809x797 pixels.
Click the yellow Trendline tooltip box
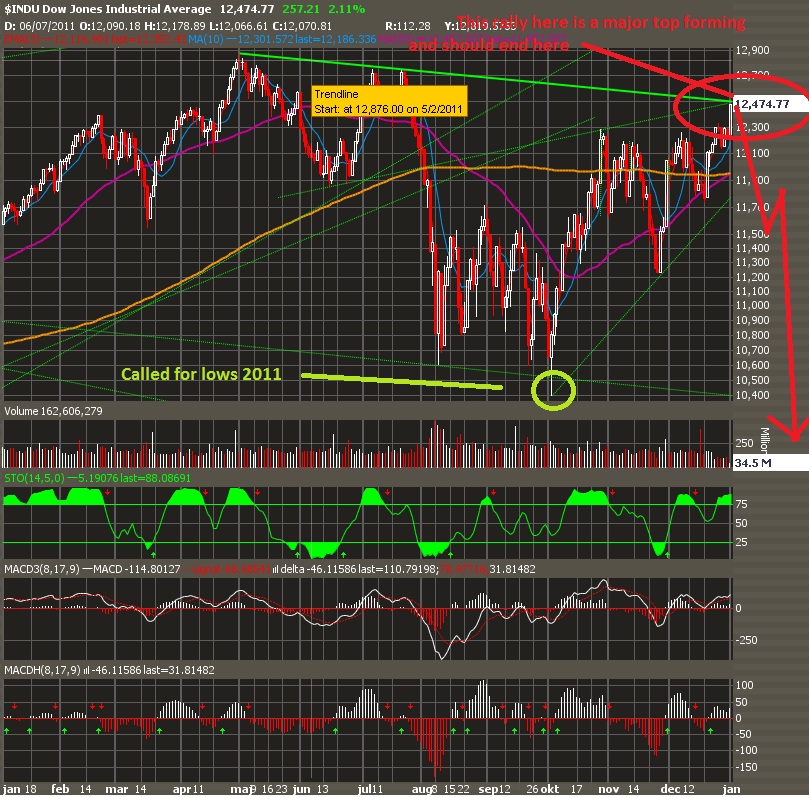(389, 102)
